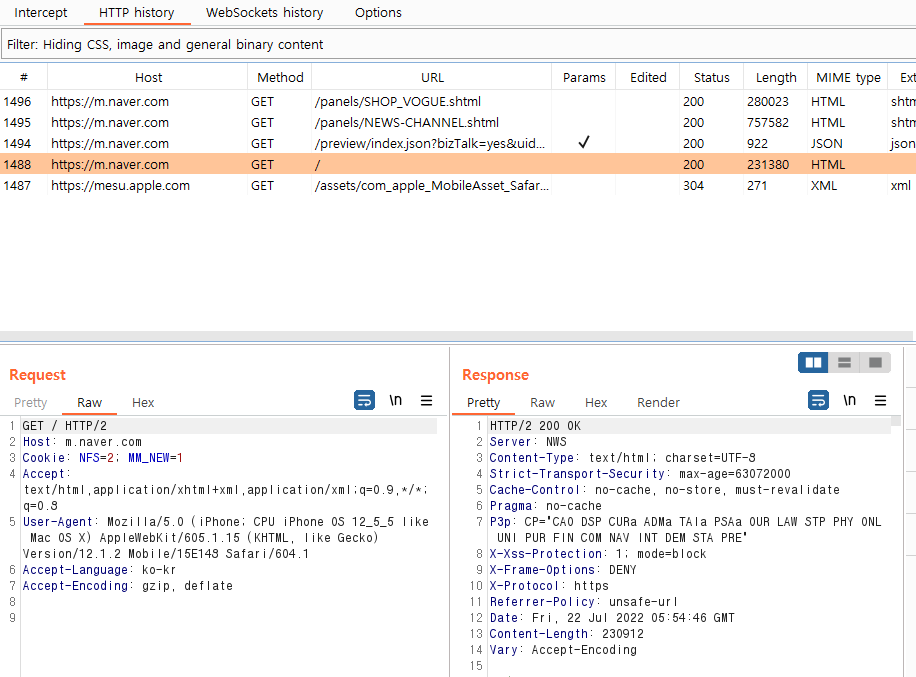Open the Options tab
The image size is (916, 677).
pyautogui.click(x=378, y=12)
